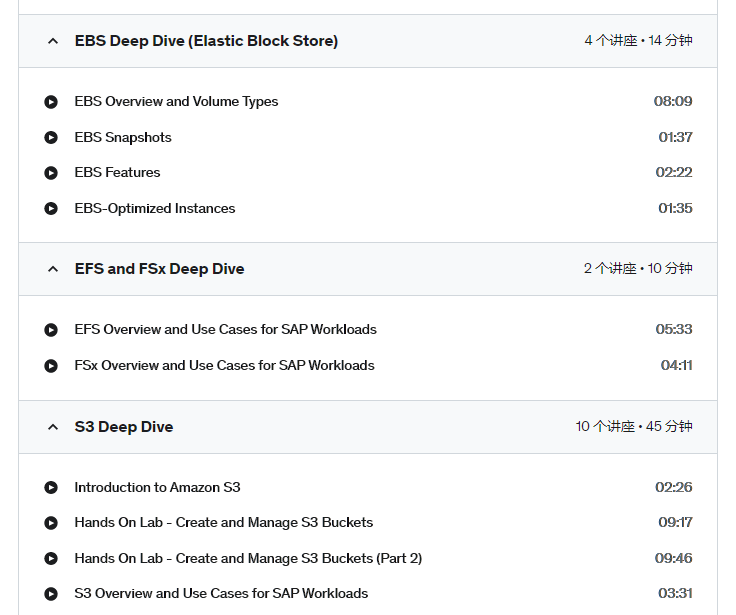
Task: Open the EBS Snapshots lecture title
Action: pyautogui.click(x=123, y=137)
